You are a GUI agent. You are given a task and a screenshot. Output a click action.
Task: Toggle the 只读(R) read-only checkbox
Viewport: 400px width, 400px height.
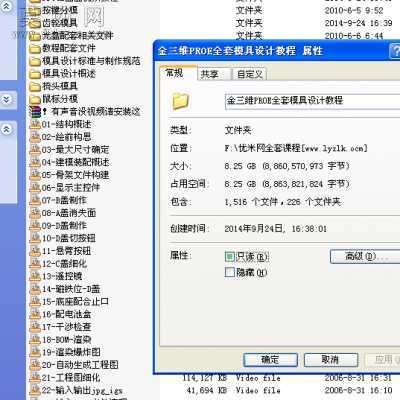pyautogui.click(x=230, y=257)
